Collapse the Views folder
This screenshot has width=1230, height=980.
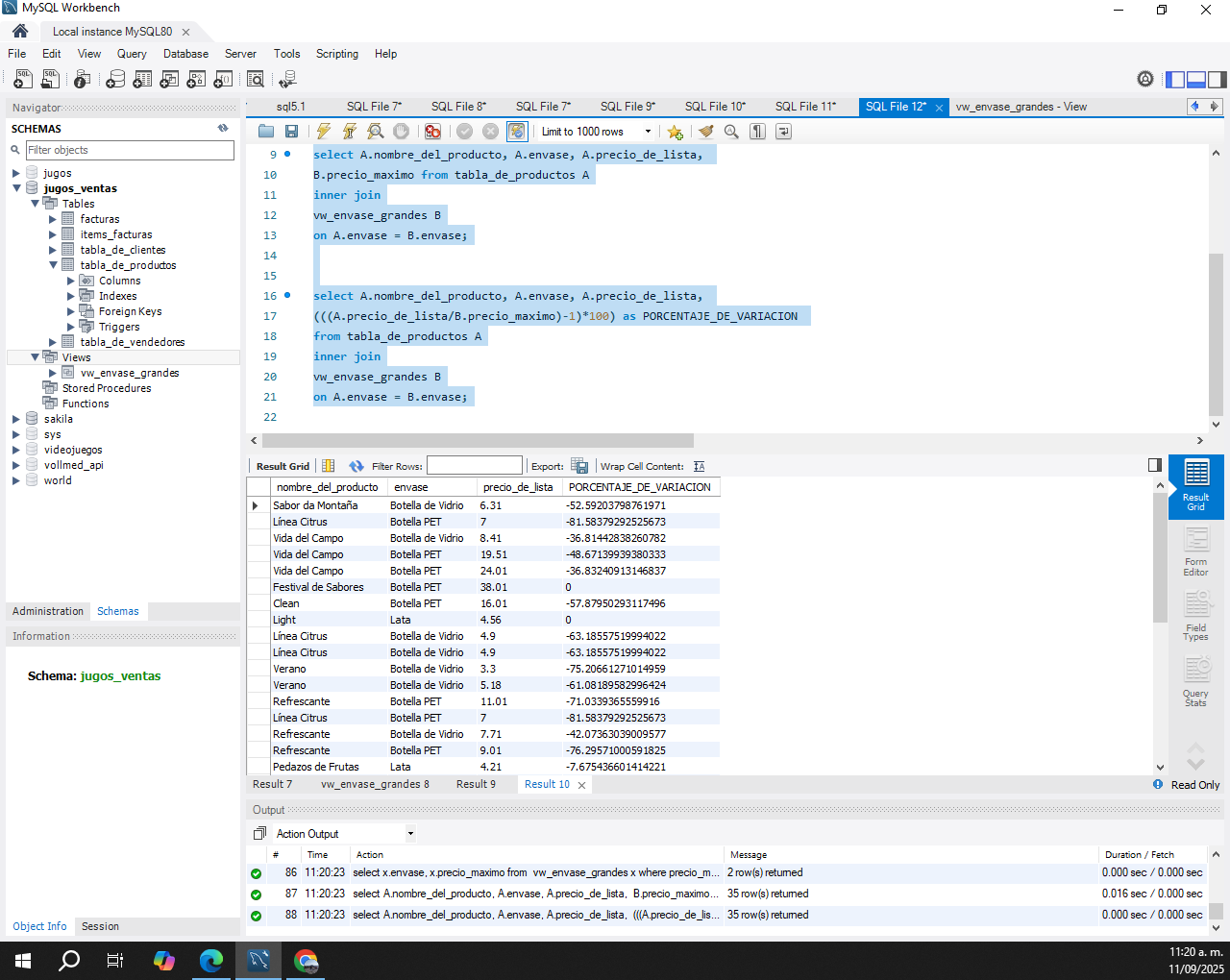click(35, 357)
